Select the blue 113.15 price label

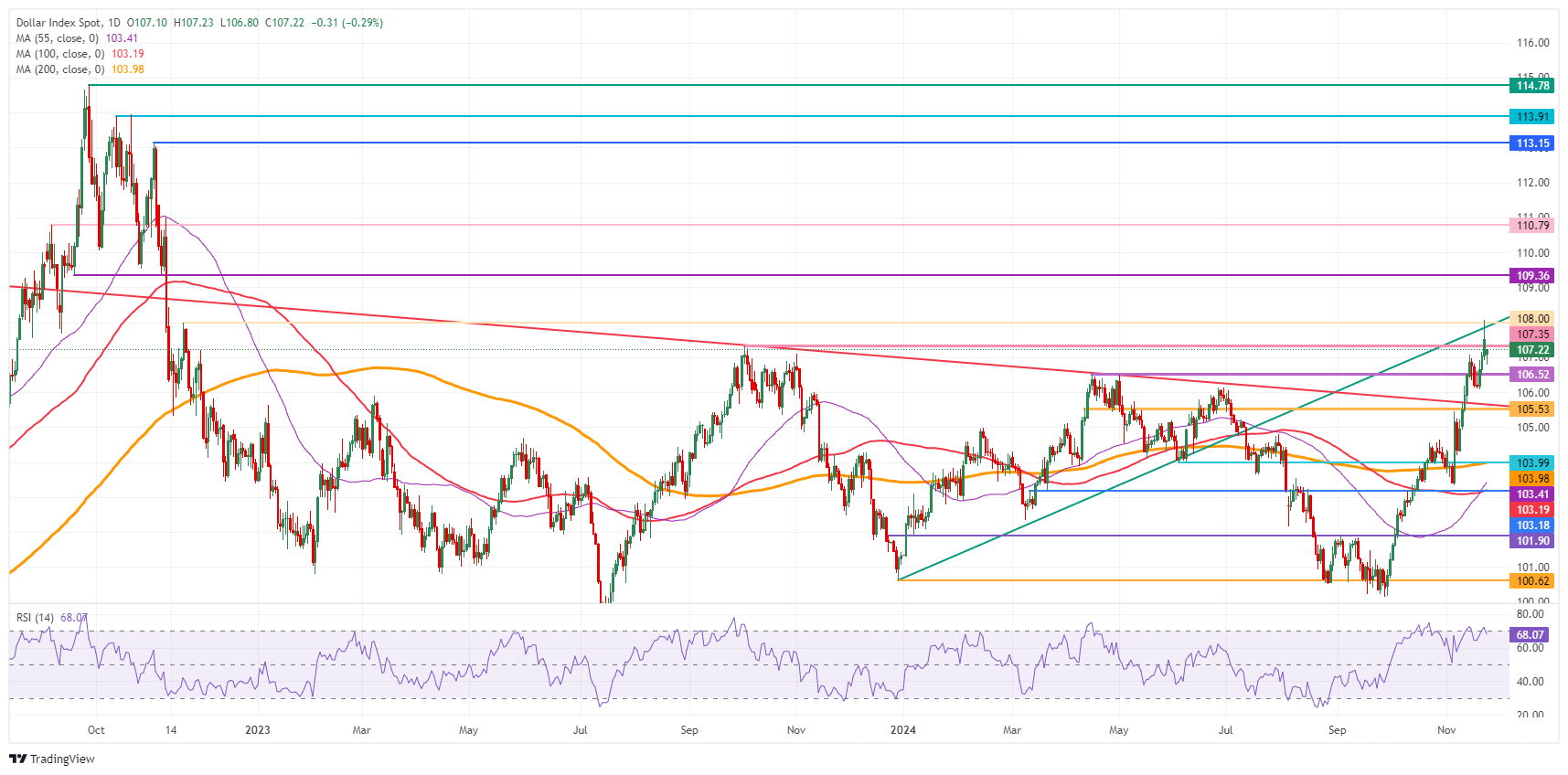tap(1532, 143)
